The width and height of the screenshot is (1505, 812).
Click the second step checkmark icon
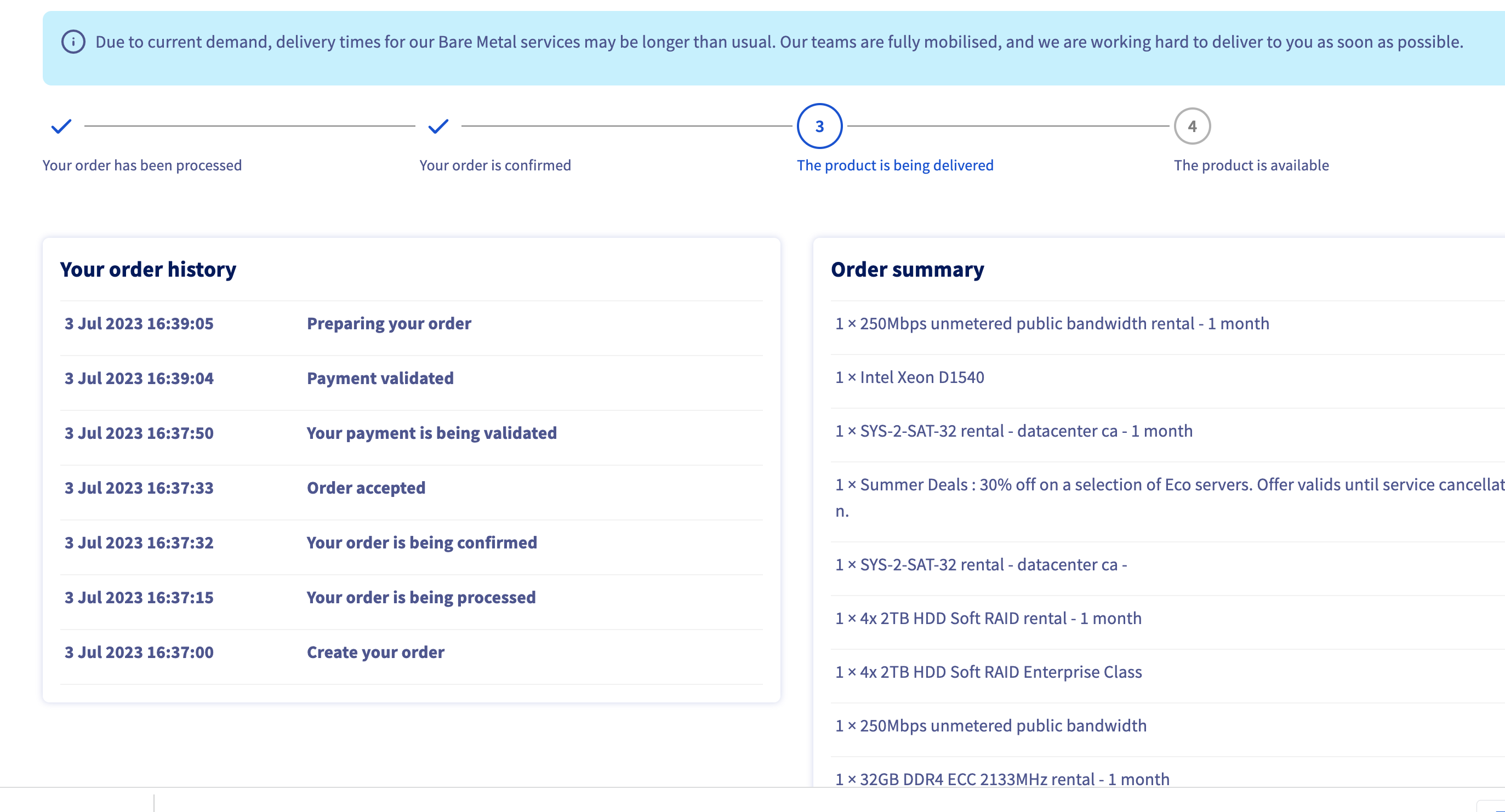click(x=438, y=126)
